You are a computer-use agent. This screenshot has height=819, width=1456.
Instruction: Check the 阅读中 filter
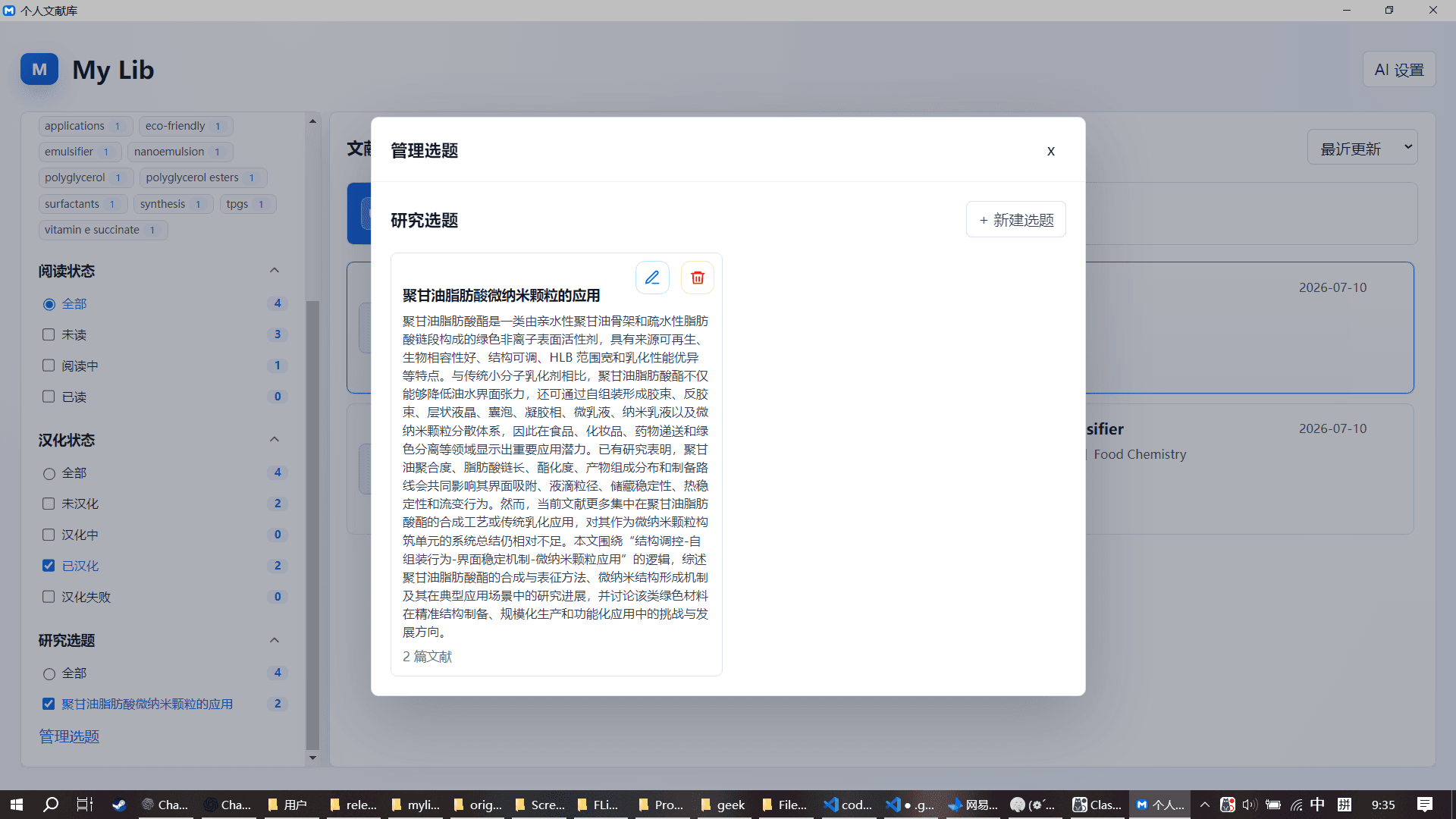pyautogui.click(x=49, y=366)
